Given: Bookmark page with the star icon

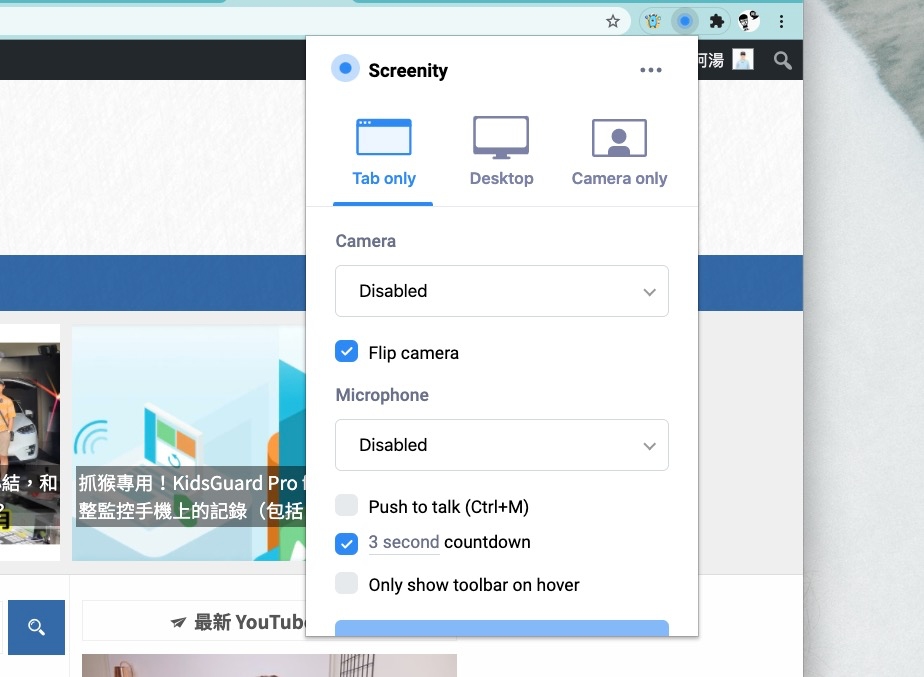Looking at the screenshot, I should coord(613,22).
